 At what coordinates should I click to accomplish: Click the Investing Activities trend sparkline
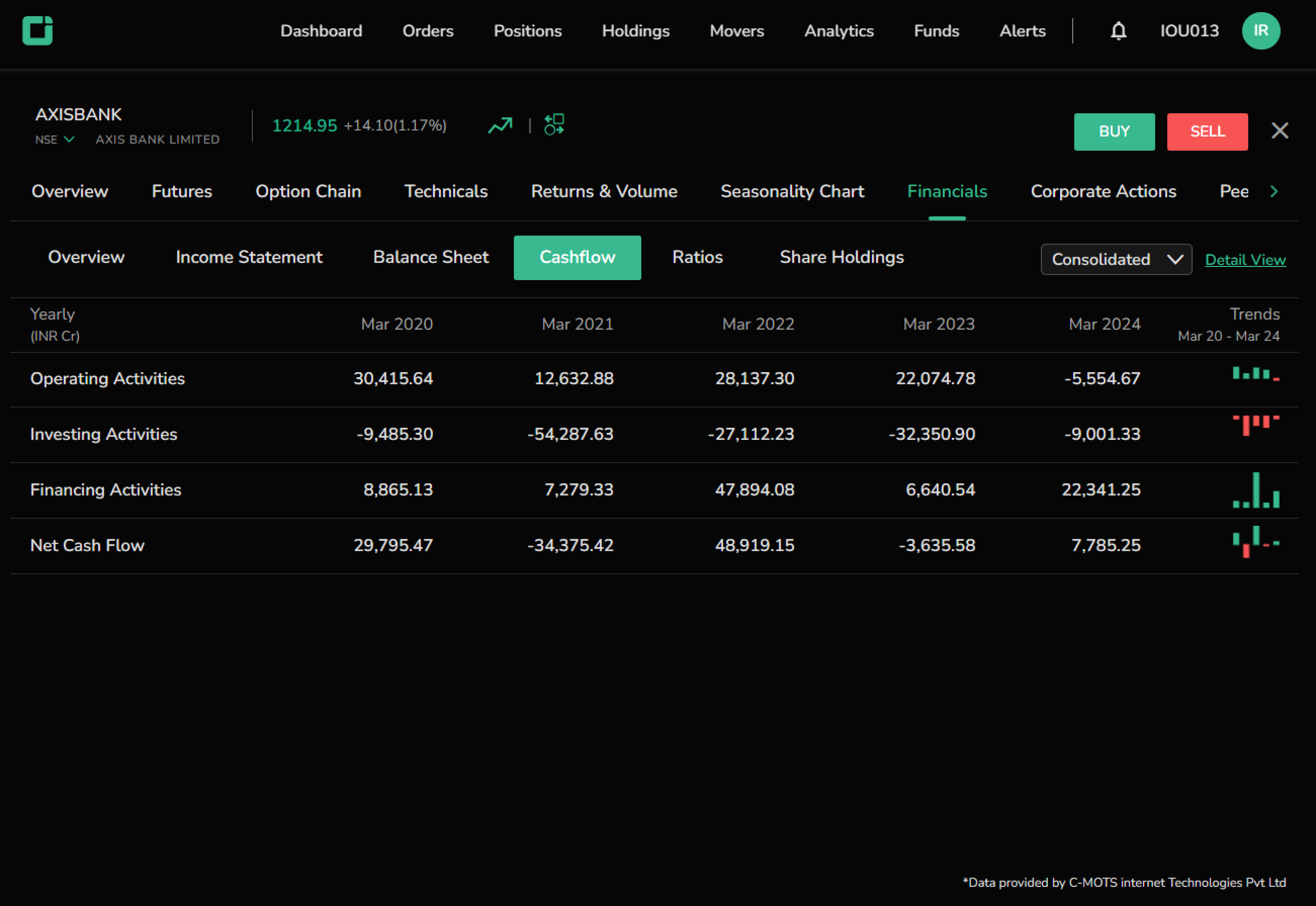tap(1256, 425)
